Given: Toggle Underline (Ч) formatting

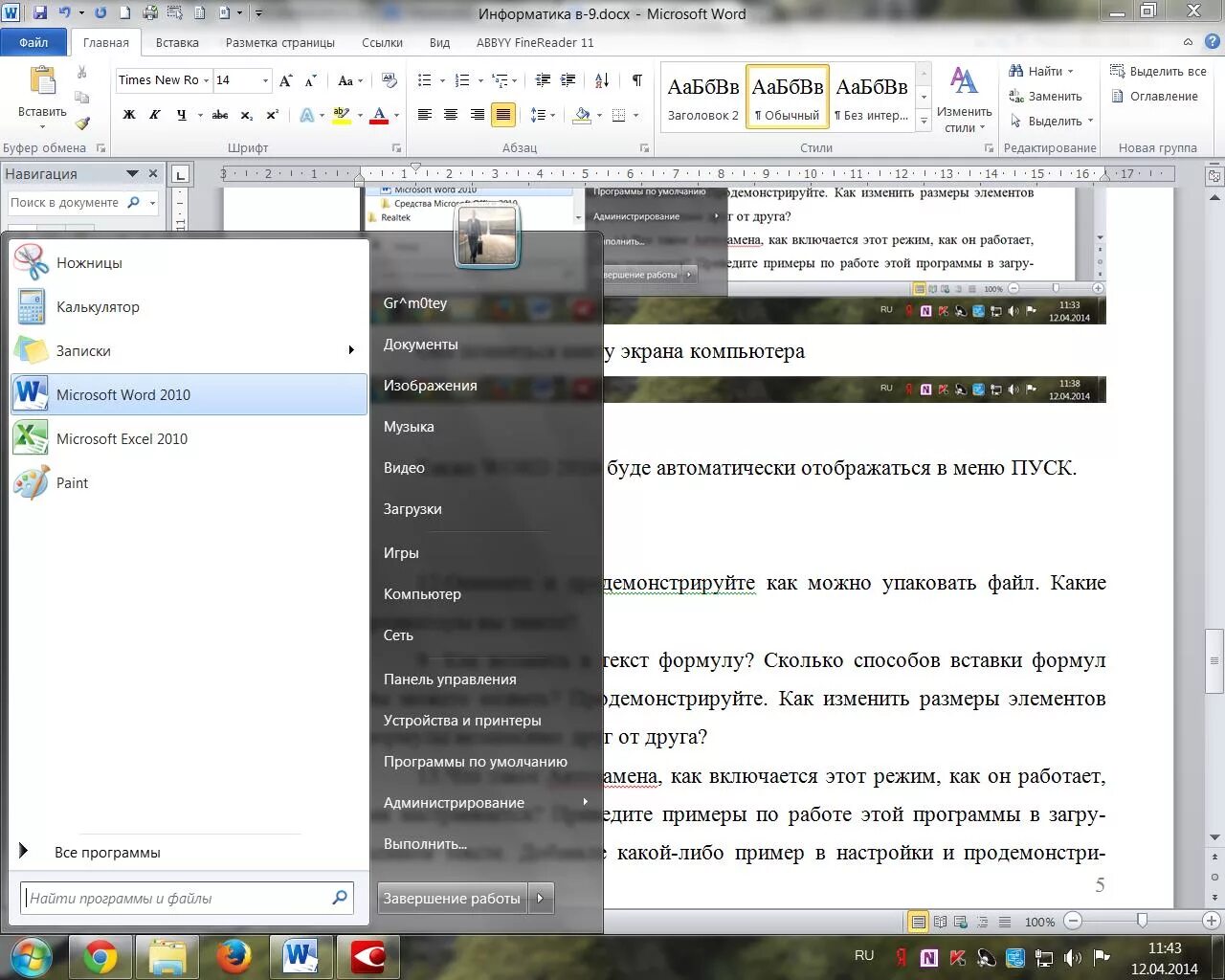Looking at the screenshot, I should (181, 115).
